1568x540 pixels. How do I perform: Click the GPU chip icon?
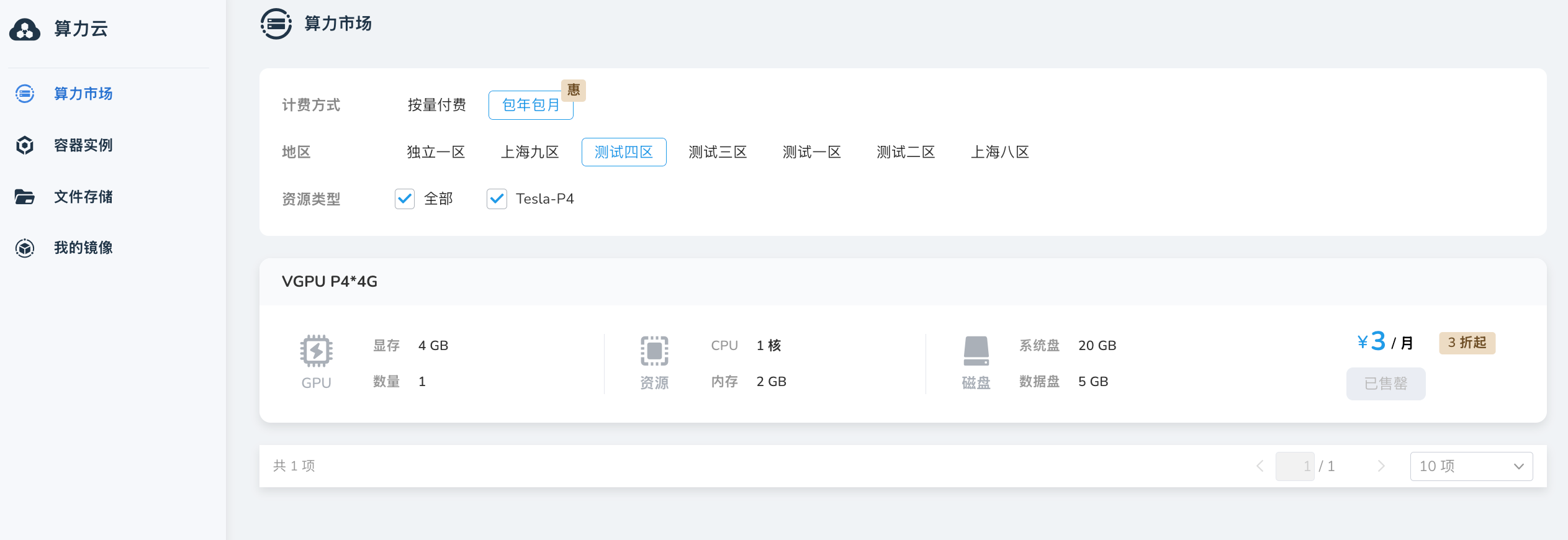click(x=316, y=351)
